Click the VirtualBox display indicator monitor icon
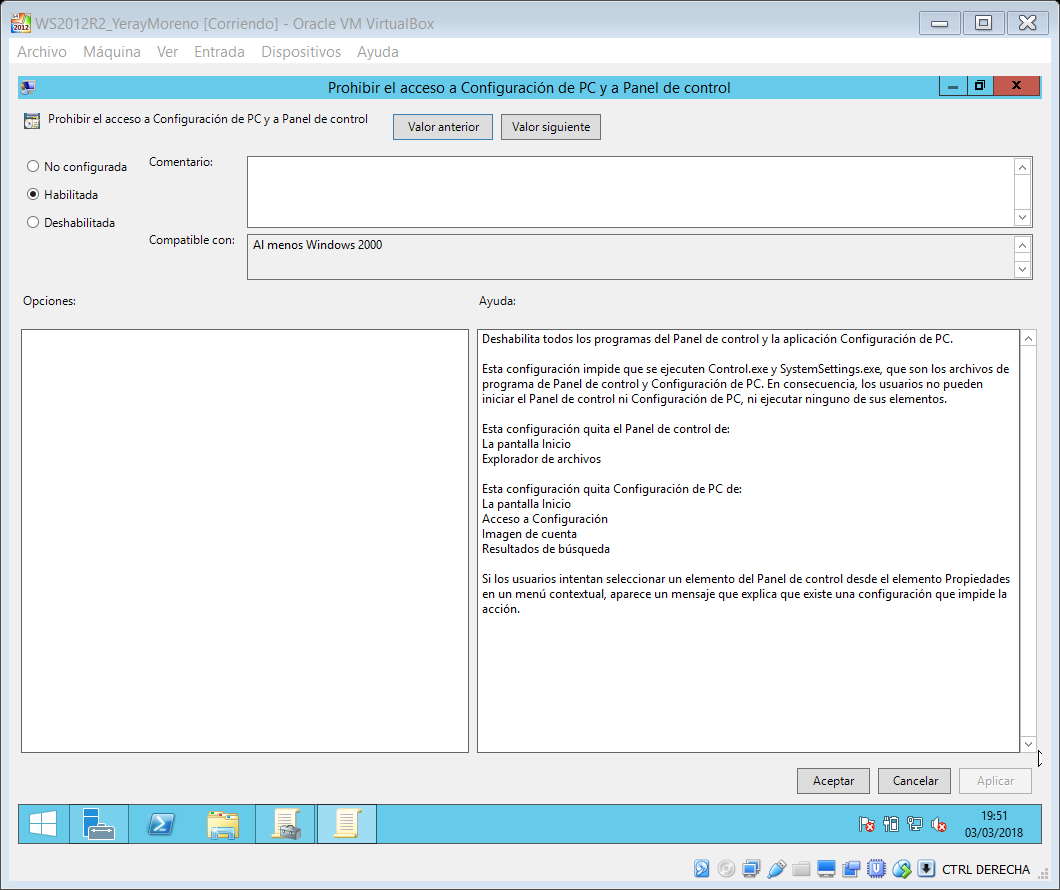 point(826,869)
